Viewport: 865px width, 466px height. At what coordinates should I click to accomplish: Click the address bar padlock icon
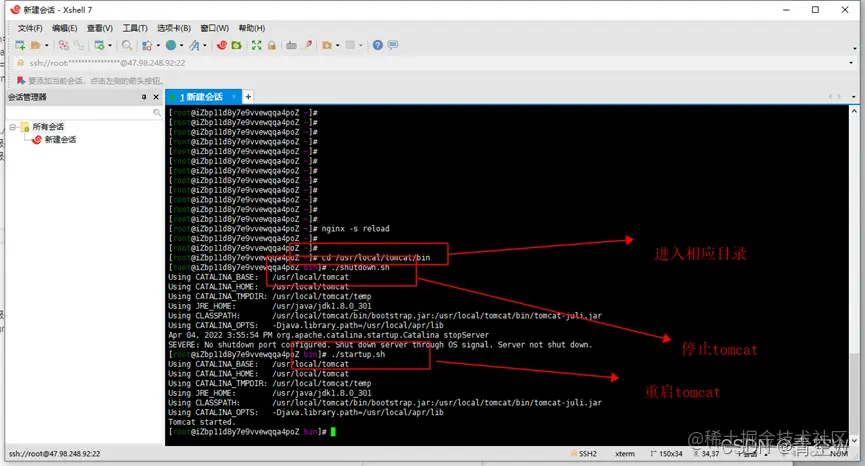pos(21,63)
